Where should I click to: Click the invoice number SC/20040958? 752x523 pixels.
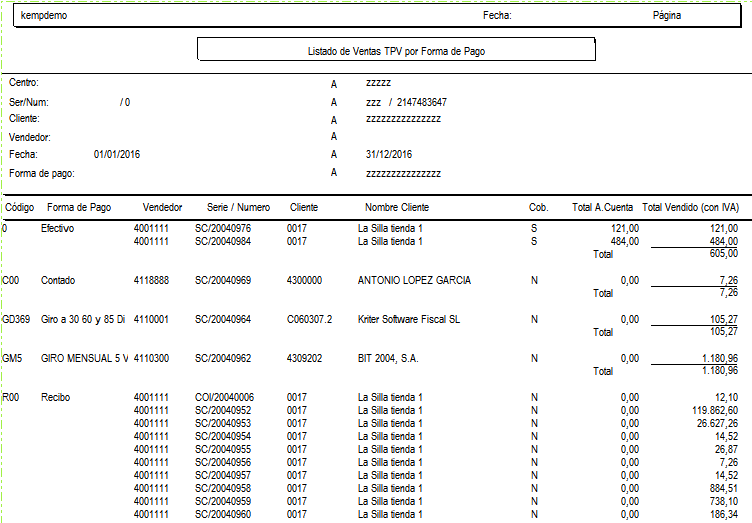pos(223,488)
